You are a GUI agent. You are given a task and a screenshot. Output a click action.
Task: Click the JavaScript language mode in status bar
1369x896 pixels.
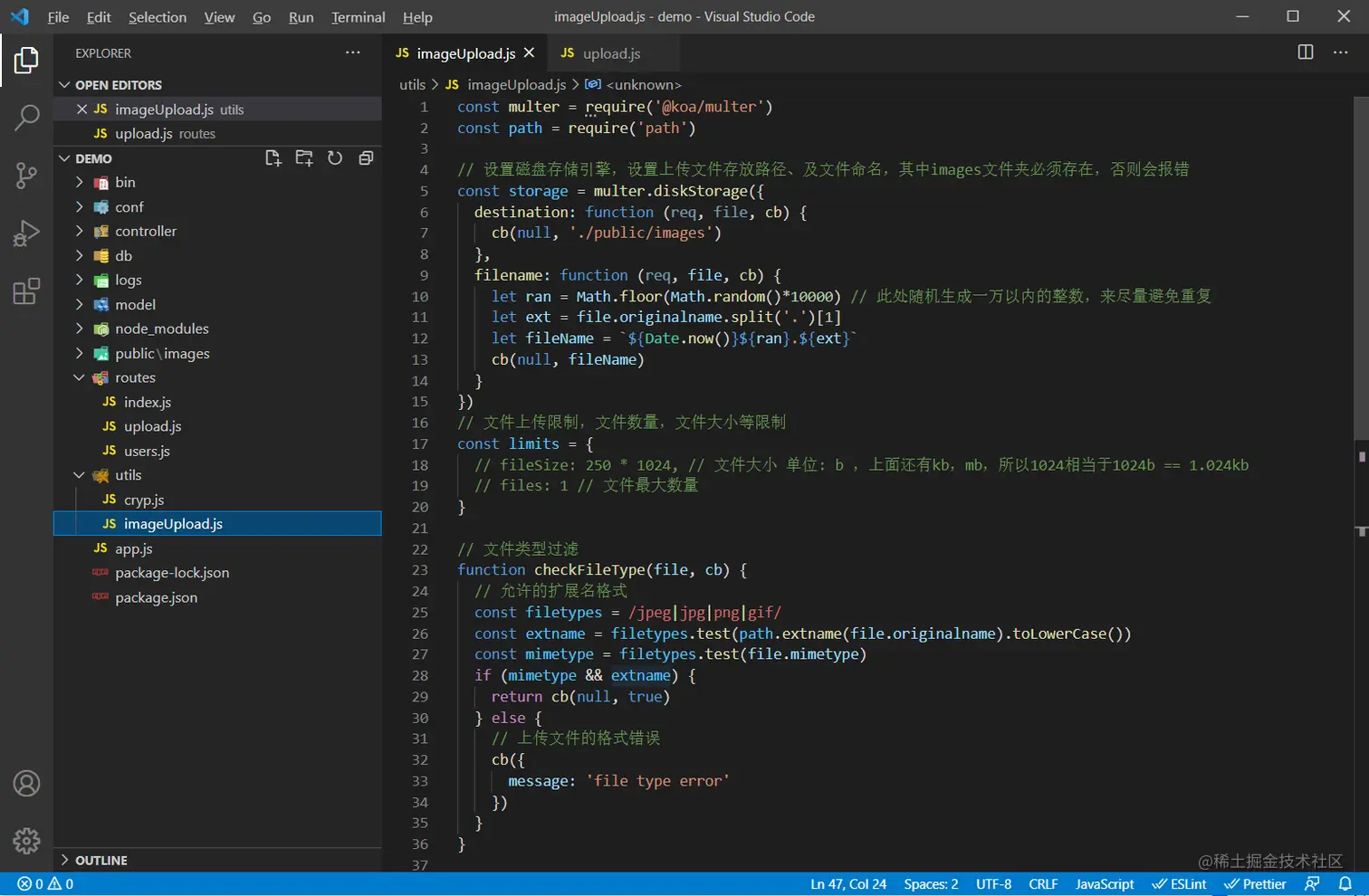click(x=1104, y=884)
